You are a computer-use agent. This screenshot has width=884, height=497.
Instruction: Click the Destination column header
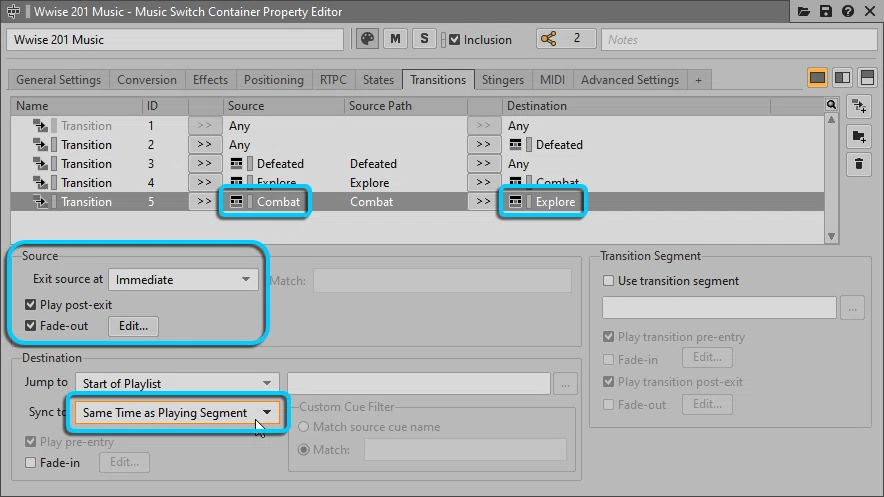click(636, 106)
